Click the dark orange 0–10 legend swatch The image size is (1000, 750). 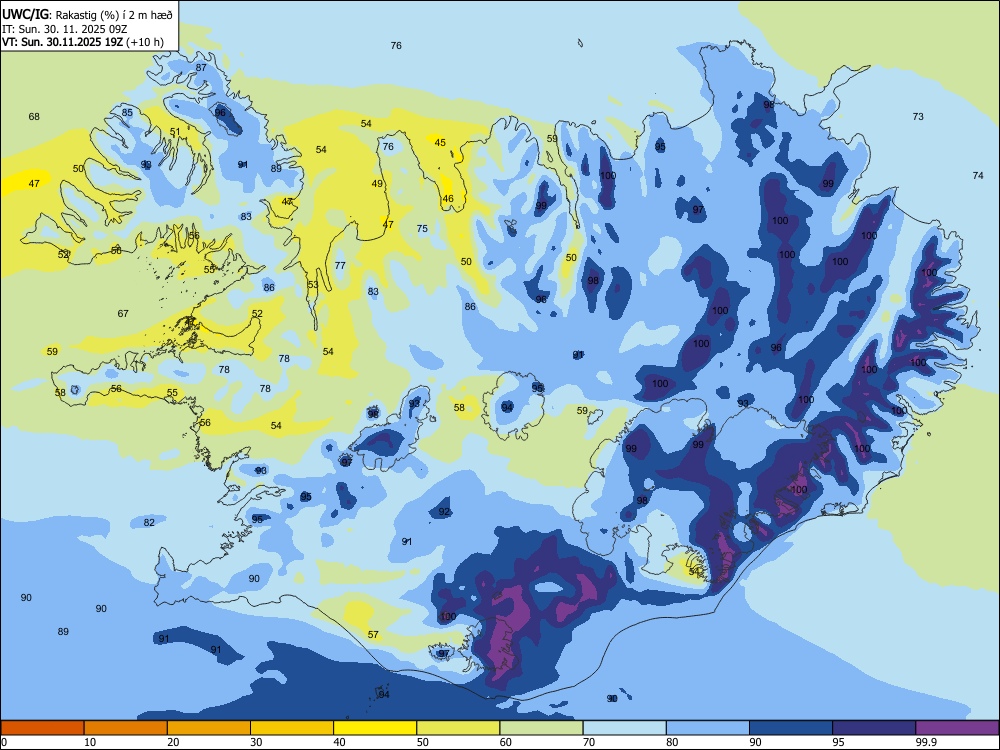[42, 728]
